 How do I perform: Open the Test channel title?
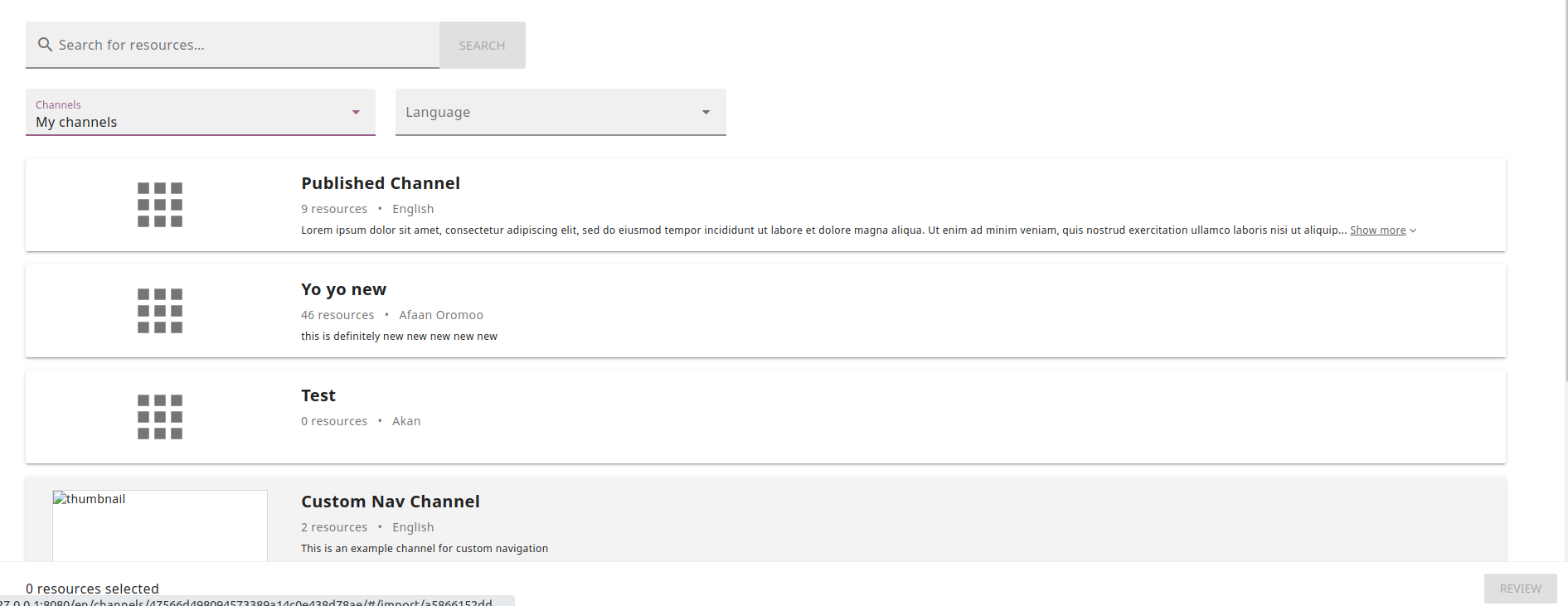click(x=318, y=395)
